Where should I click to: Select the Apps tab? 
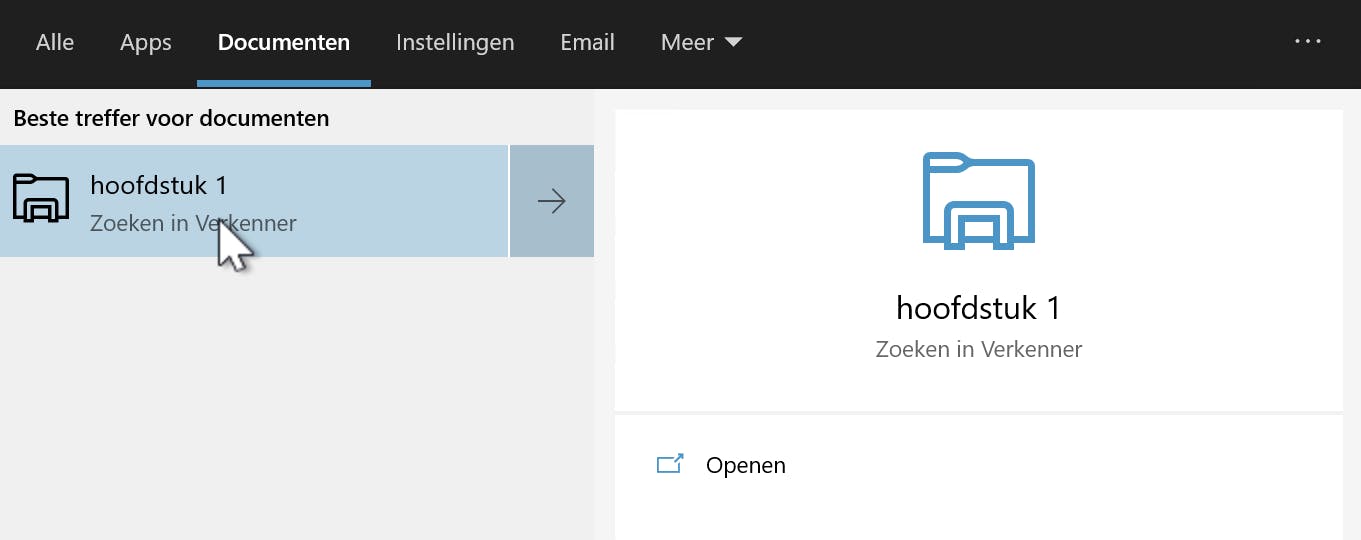click(146, 43)
